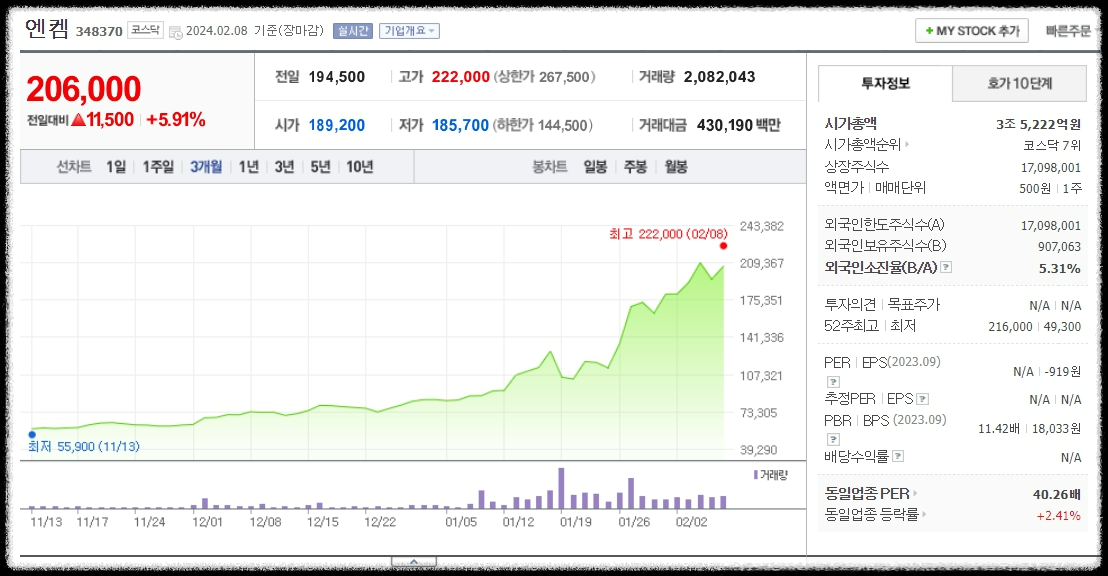Viewport: 1108px width, 576px height.
Task: Click the 동일업종 등락률 link
Action: (871, 515)
